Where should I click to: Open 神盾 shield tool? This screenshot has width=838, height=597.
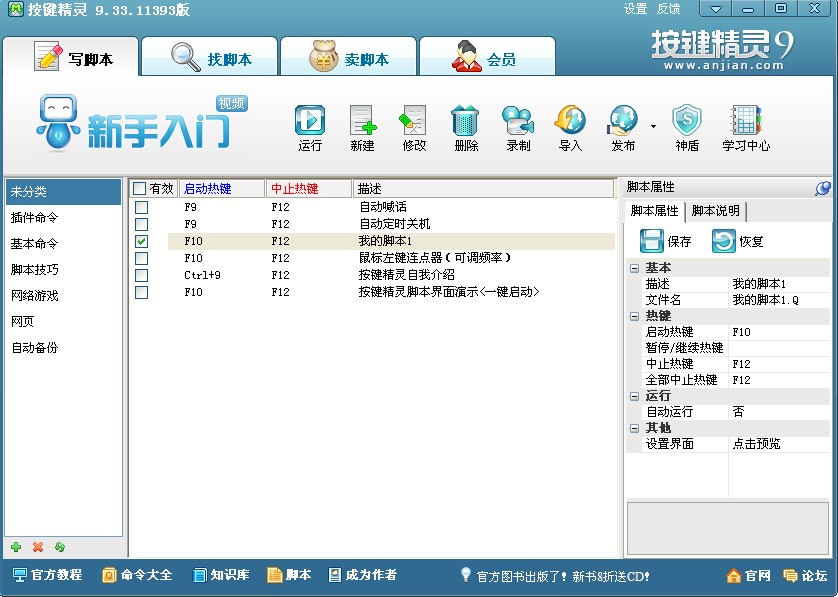point(687,128)
